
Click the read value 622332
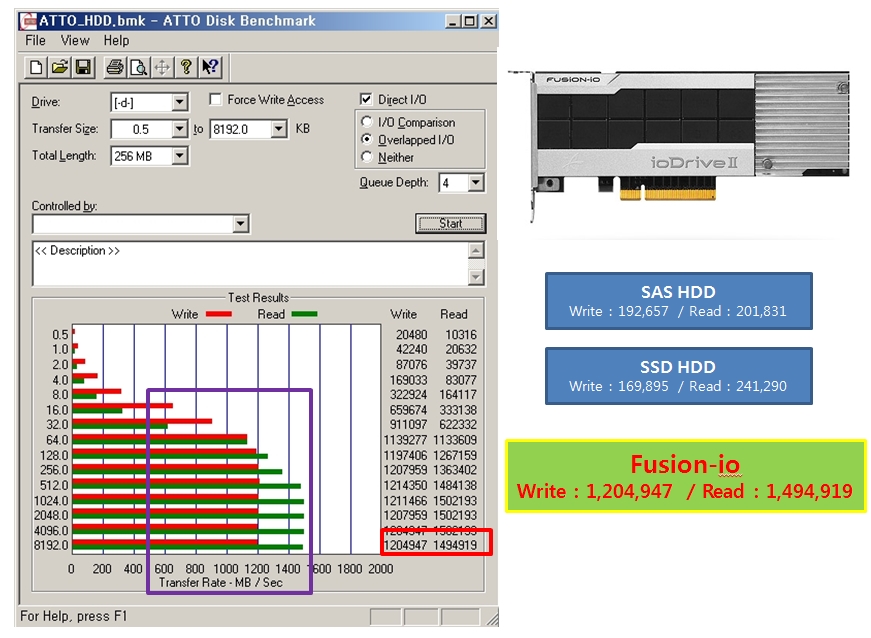pyautogui.click(x=458, y=425)
